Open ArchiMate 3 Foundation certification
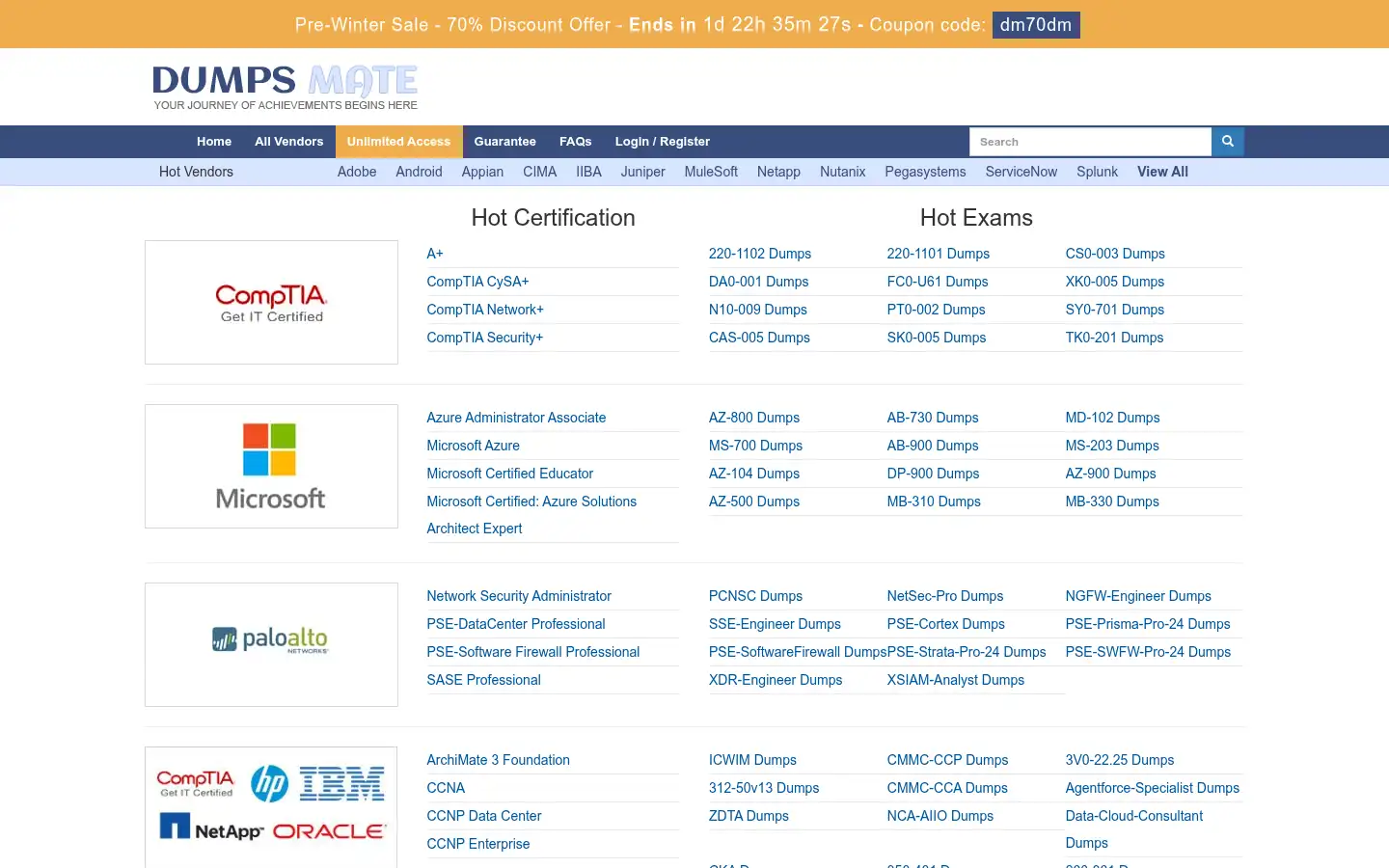Screen dimensions: 1389x868 tap(498, 760)
